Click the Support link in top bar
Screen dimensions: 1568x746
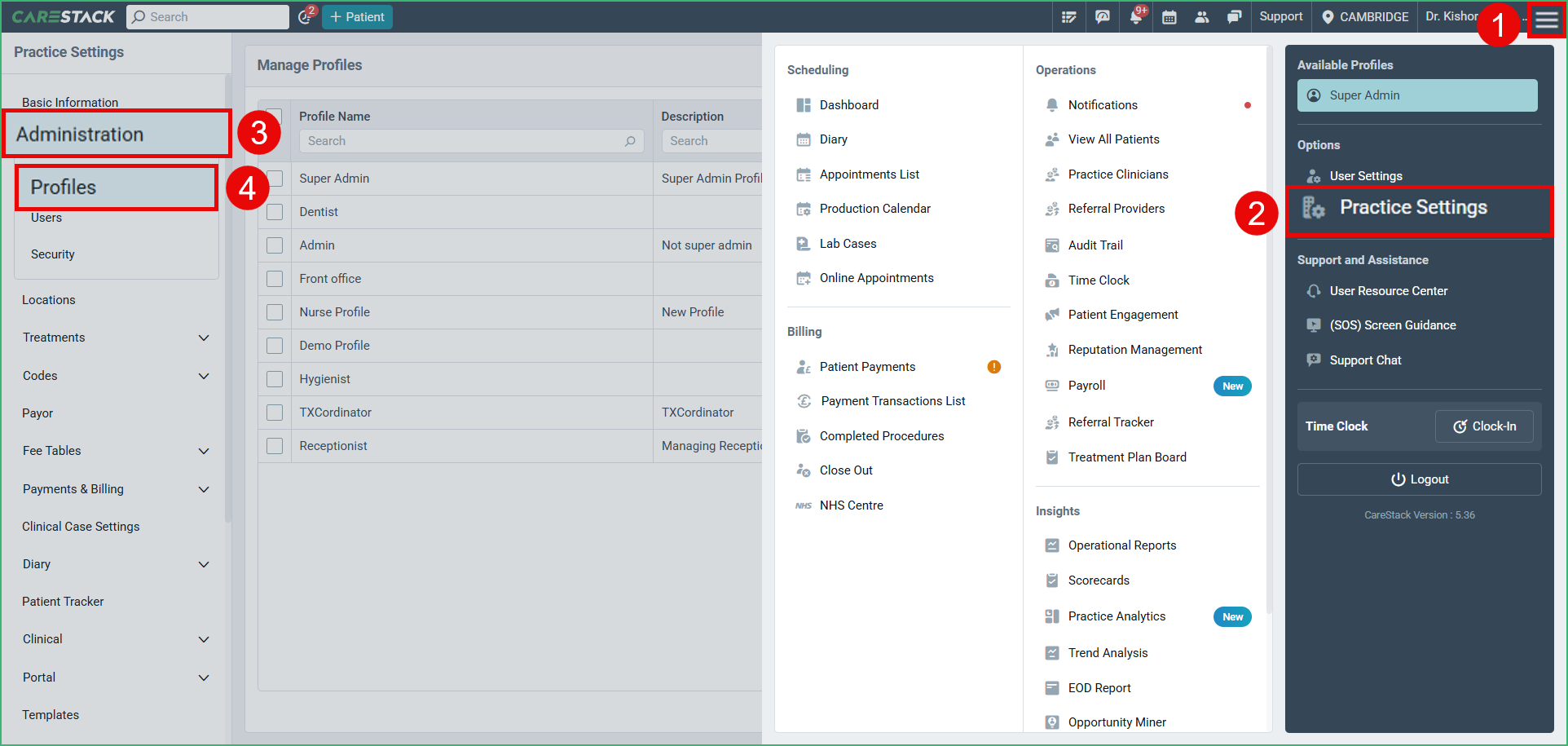click(x=1280, y=16)
